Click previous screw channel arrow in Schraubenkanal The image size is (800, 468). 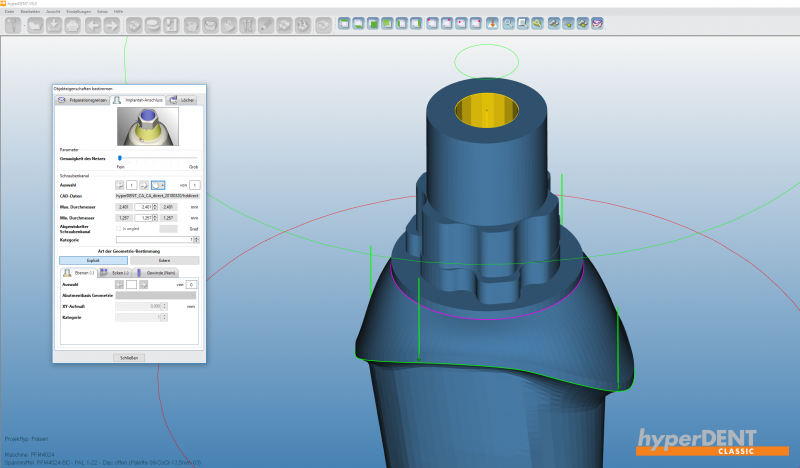(119, 185)
